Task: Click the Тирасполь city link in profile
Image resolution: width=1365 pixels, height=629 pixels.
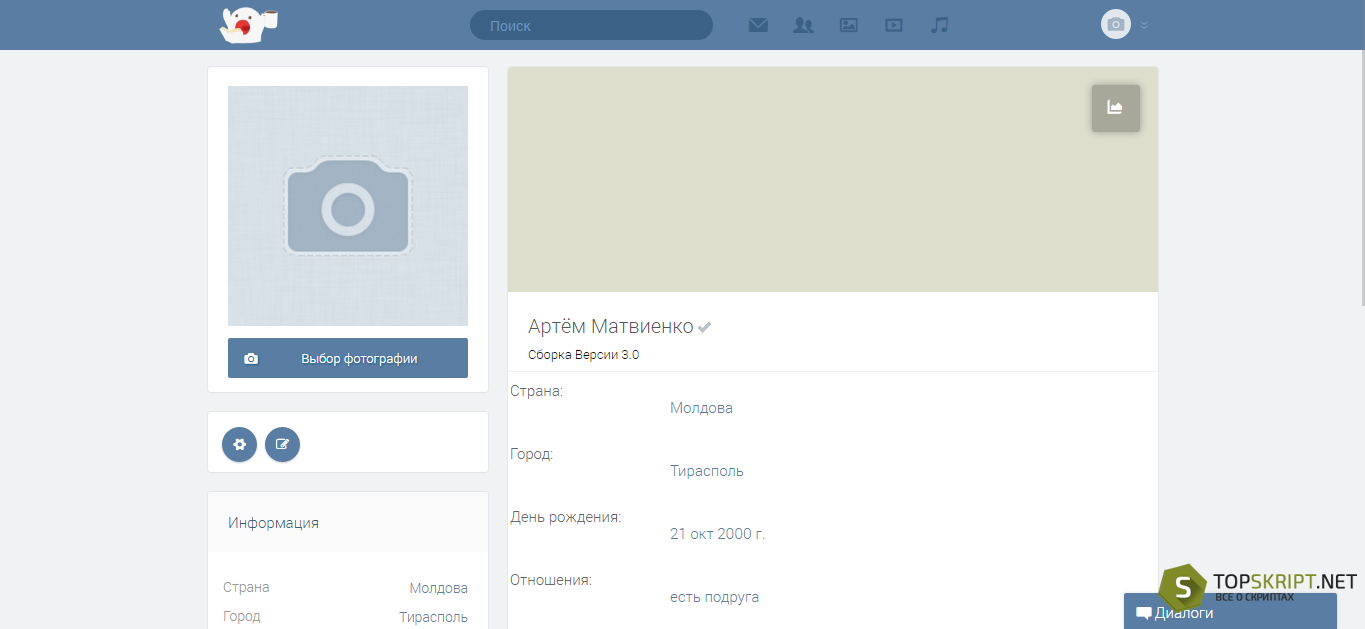Action: tap(707, 471)
